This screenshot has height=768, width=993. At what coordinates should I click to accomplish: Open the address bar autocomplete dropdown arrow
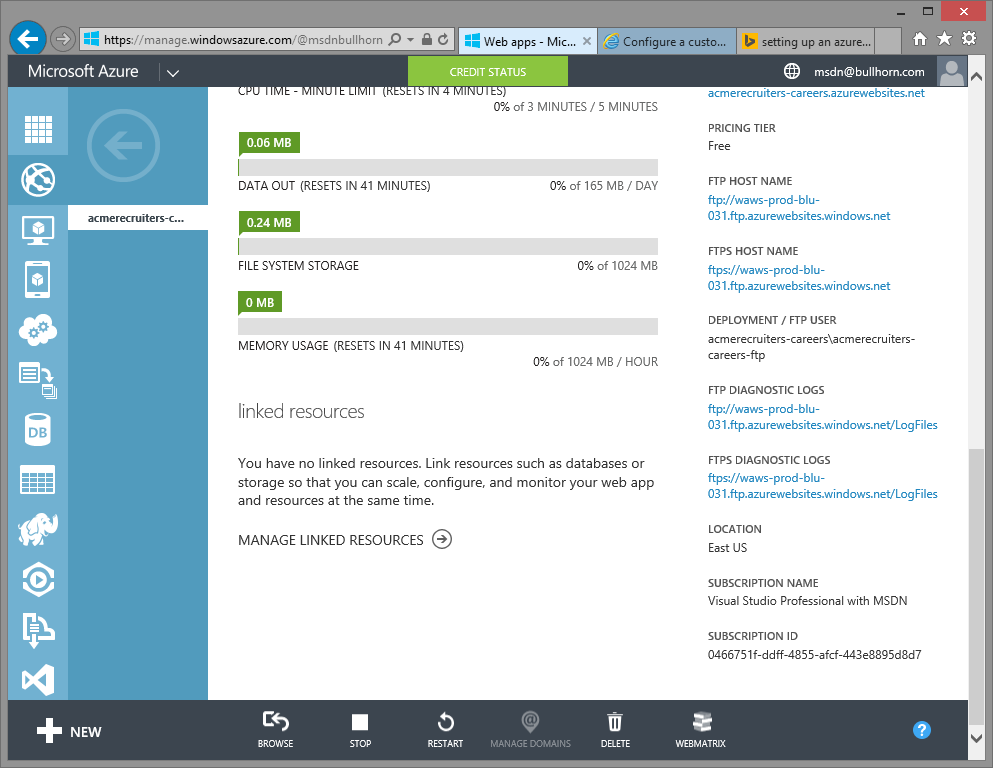pyautogui.click(x=410, y=39)
